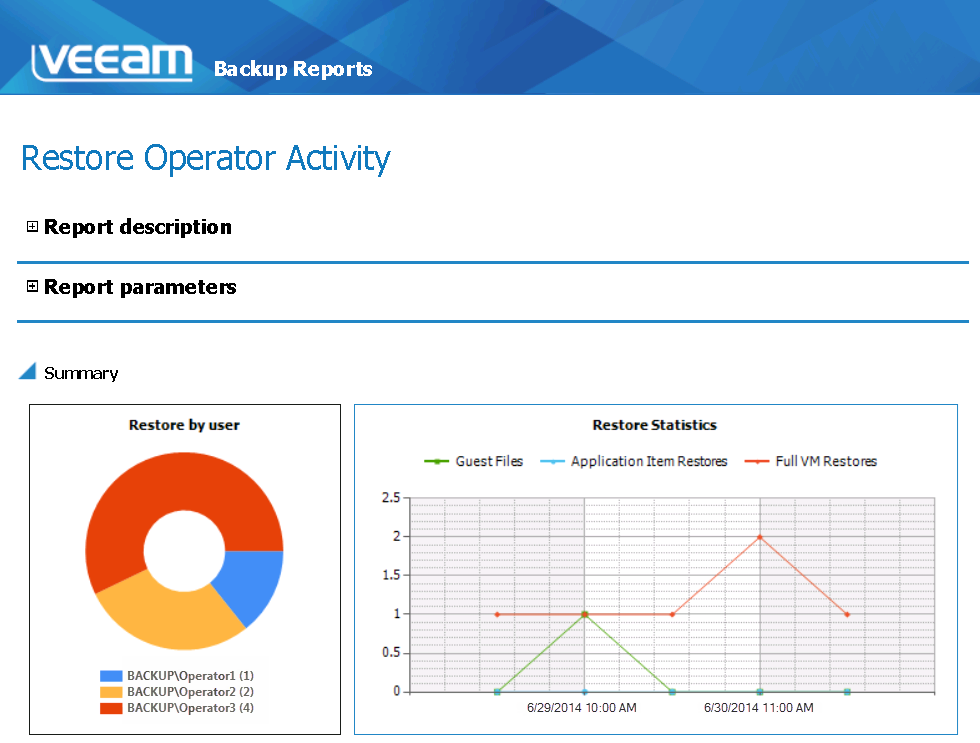Click the 2.5 y-axis value
This screenshot has height=743, width=980.
391,497
